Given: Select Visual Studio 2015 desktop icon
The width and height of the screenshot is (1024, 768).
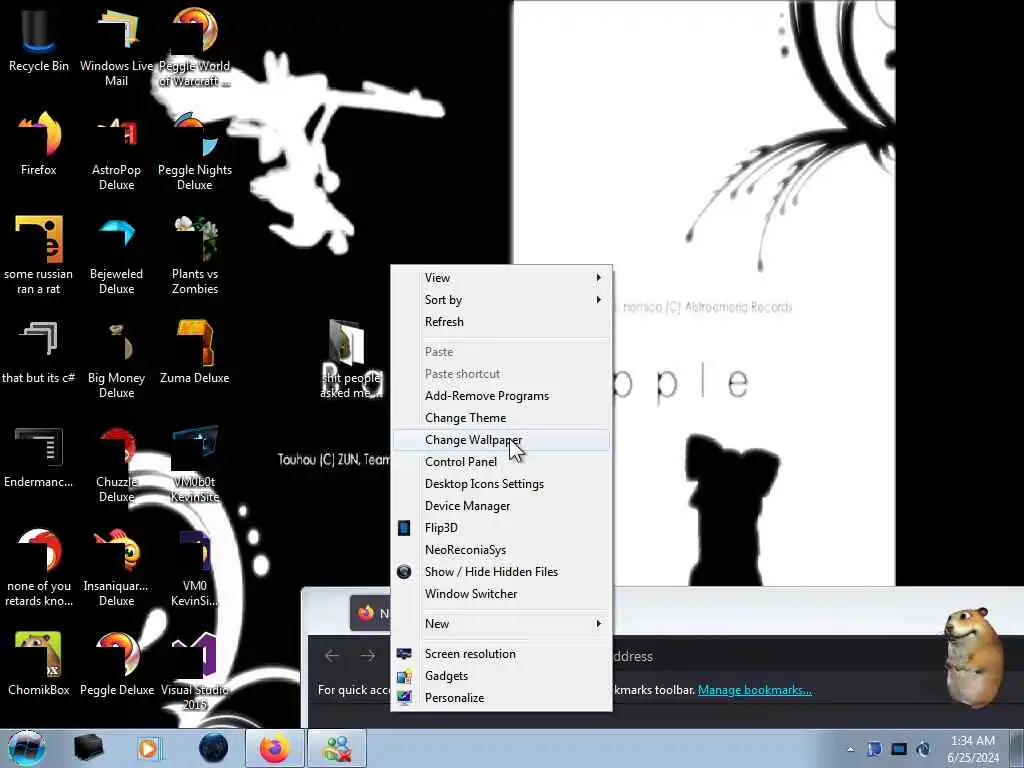Looking at the screenshot, I should pos(195,670).
